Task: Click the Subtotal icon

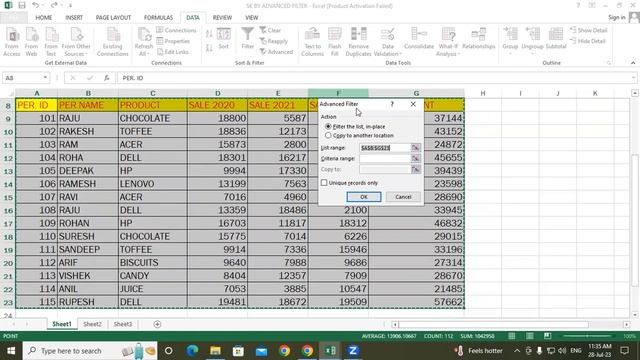Action: tap(556, 39)
